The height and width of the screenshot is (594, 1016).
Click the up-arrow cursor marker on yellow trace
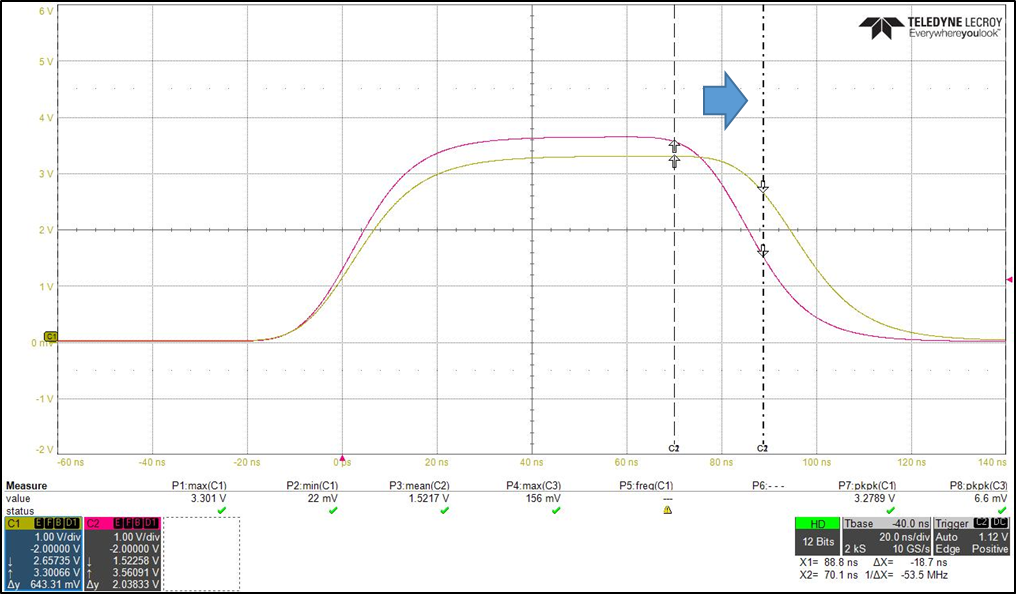click(x=675, y=161)
